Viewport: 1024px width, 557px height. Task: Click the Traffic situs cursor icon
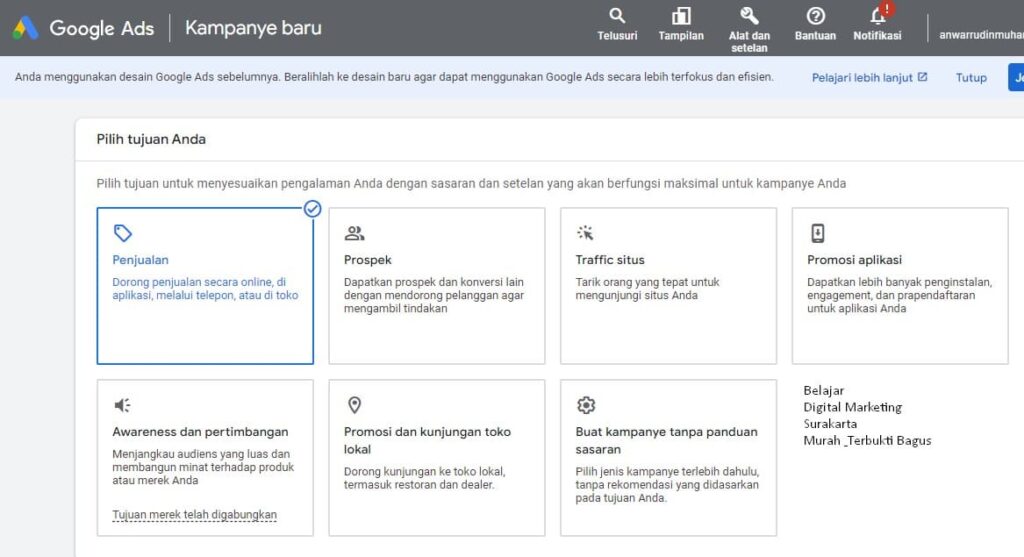(585, 232)
